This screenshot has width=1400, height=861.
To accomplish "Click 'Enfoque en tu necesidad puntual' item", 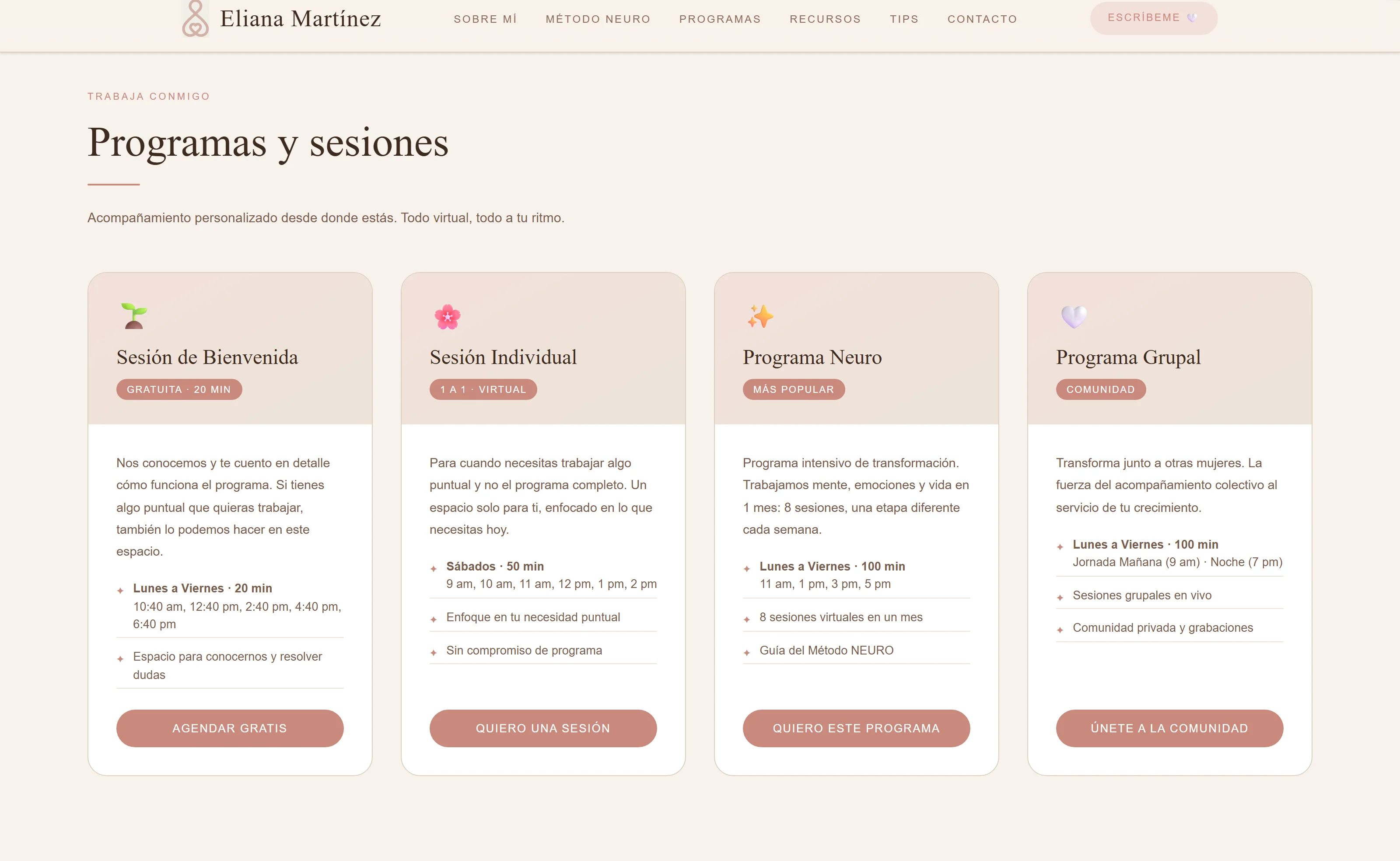I will tap(533, 617).
